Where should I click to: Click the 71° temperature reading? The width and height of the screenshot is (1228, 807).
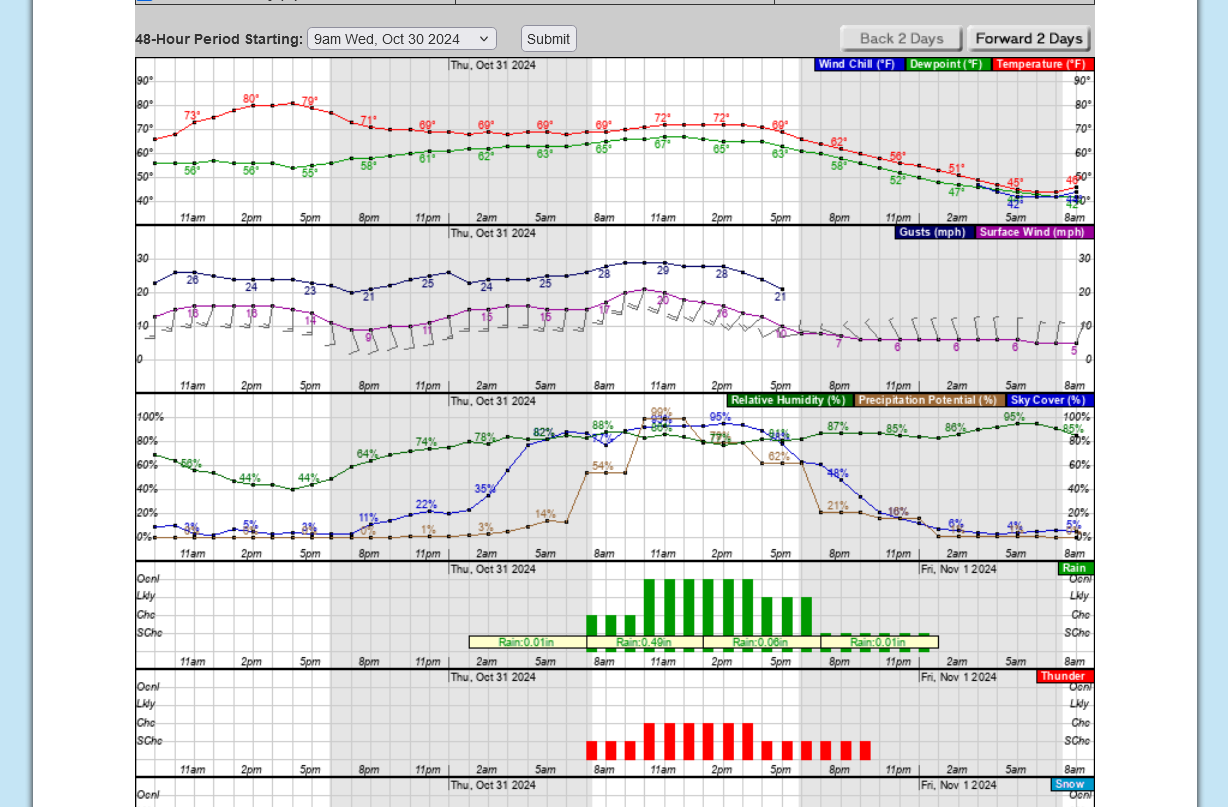click(x=368, y=120)
